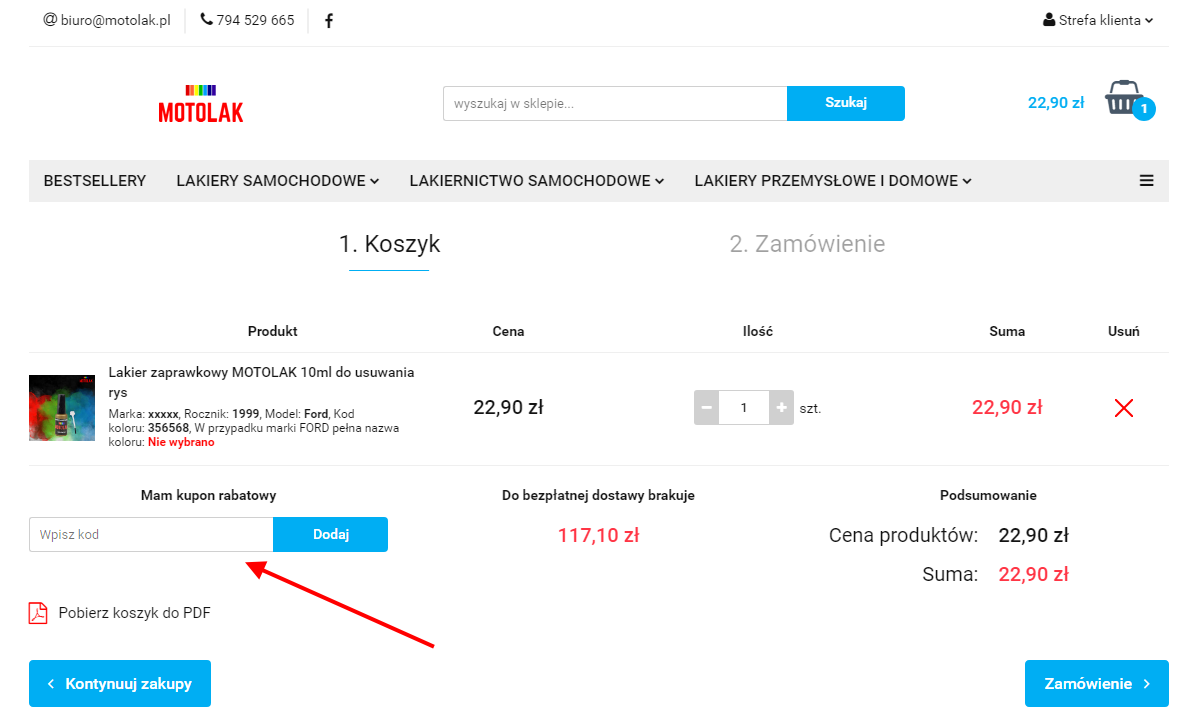
Task: Open the shopping basket icon
Action: click(x=1129, y=100)
